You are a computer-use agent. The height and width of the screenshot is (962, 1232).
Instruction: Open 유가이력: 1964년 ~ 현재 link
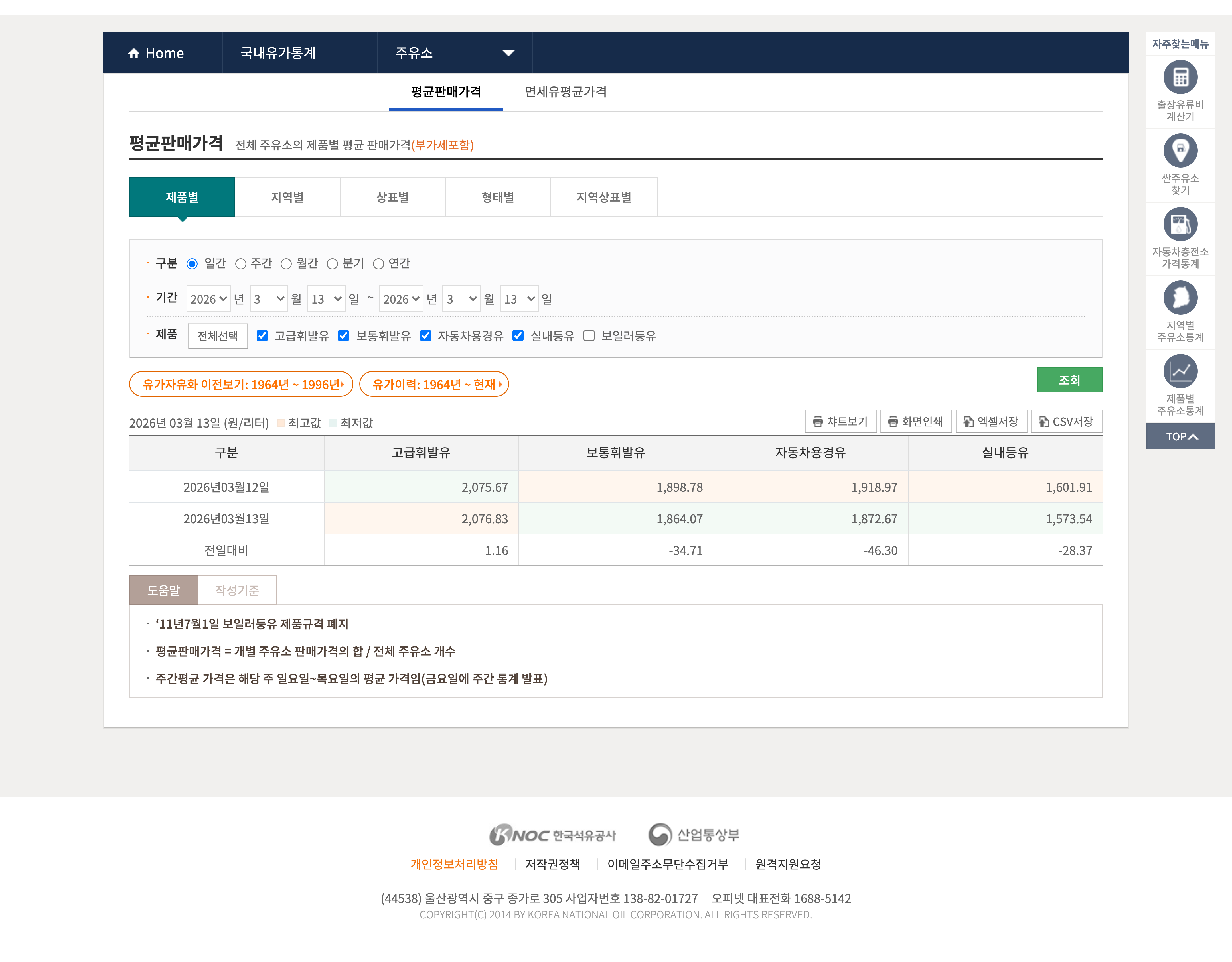[434, 385]
